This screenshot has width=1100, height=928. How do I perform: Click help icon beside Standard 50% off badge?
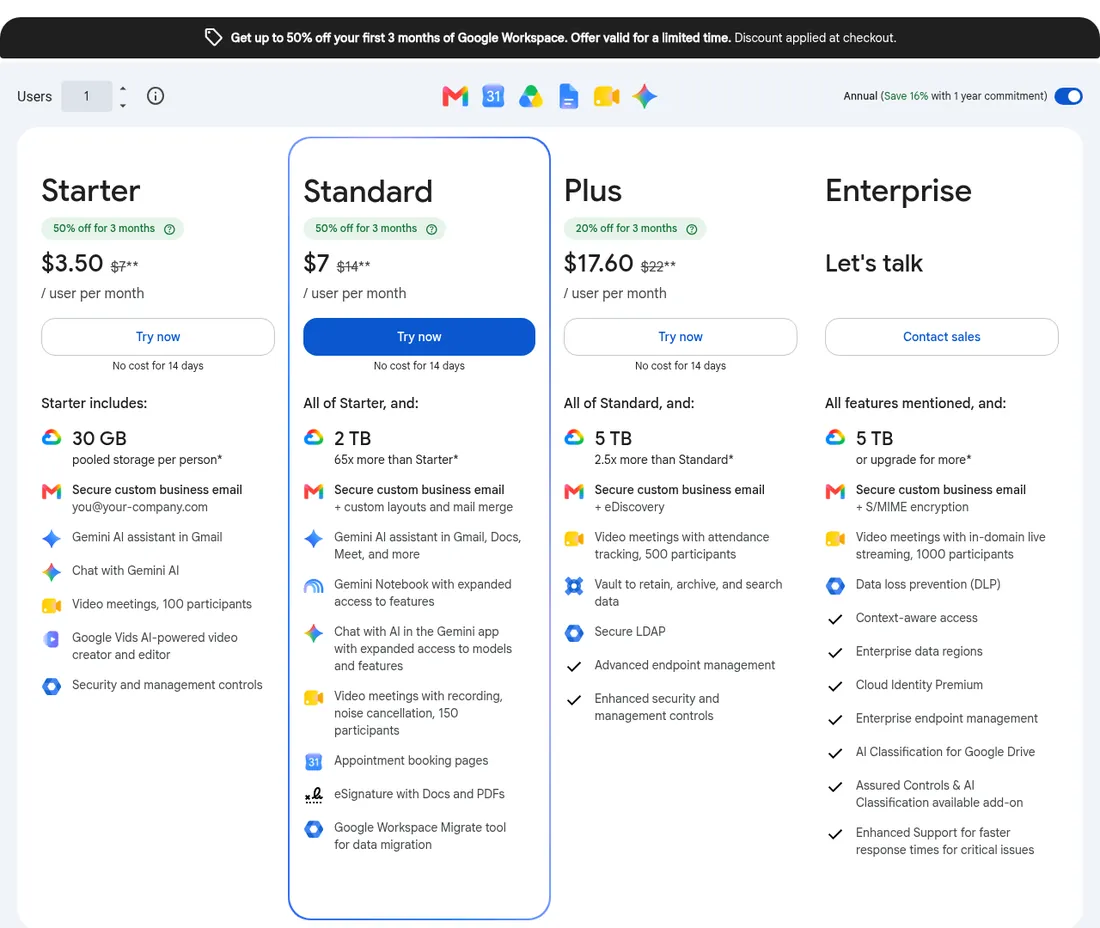[x=431, y=229]
